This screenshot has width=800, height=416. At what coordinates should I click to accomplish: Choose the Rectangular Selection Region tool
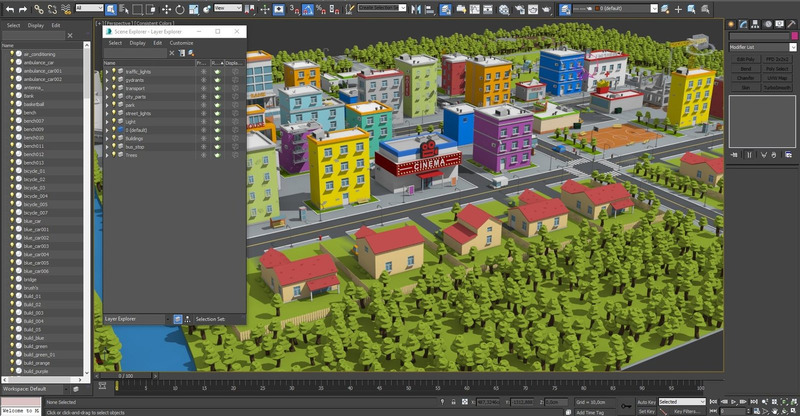137,9
